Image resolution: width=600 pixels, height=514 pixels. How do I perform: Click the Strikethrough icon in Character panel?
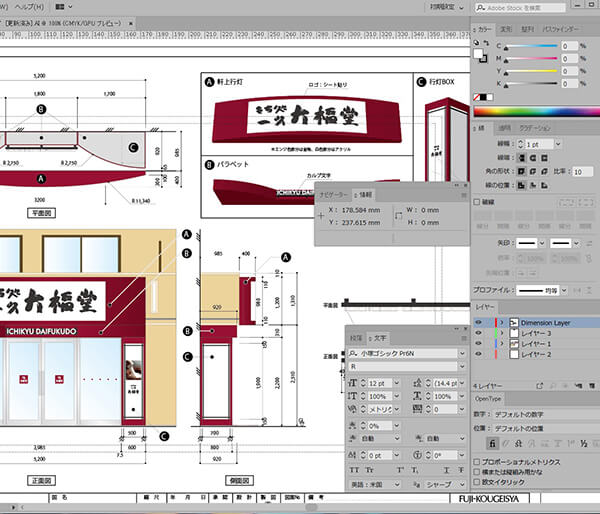click(461, 470)
